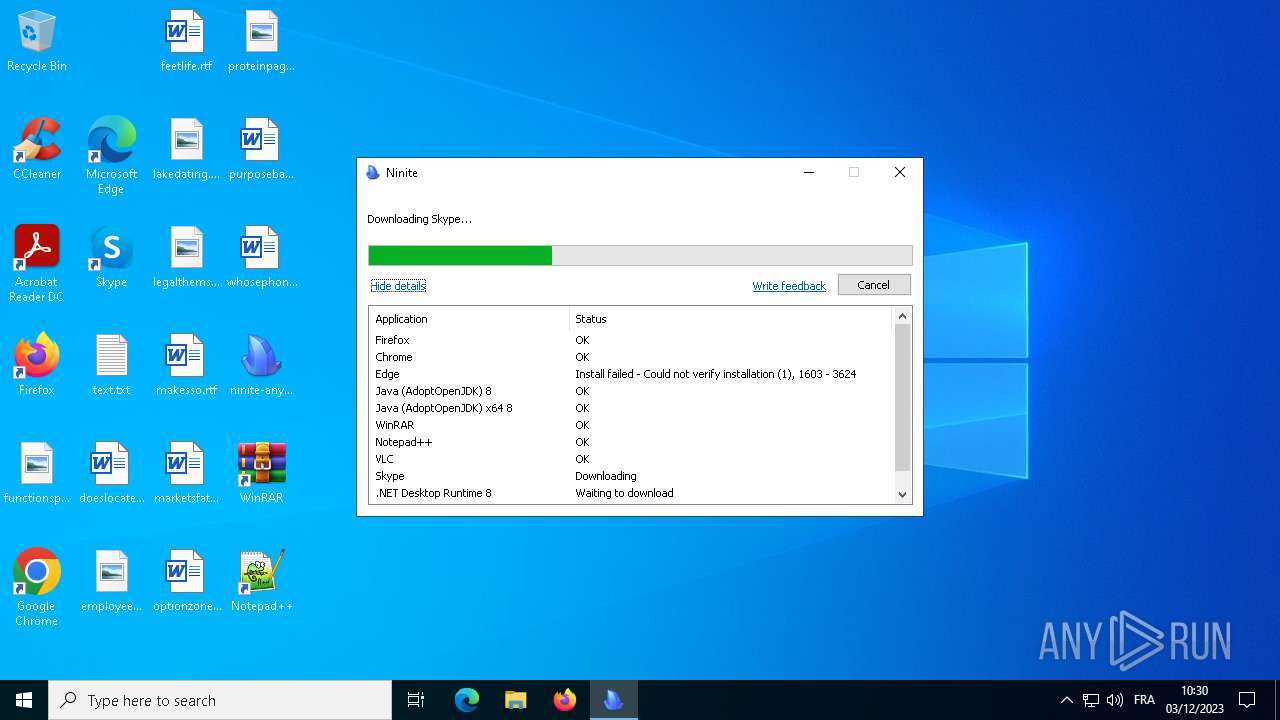Screen dimensions: 1280x720
Task: Click the taskbar search box
Action: (220, 700)
